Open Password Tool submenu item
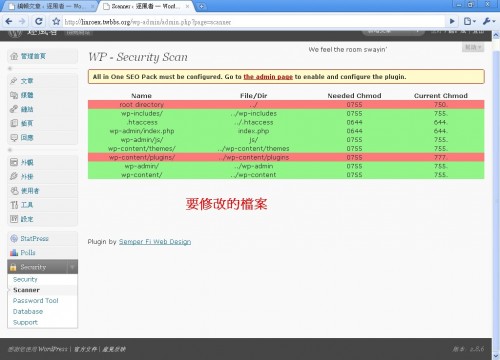The width and height of the screenshot is (500, 360). coord(35,300)
